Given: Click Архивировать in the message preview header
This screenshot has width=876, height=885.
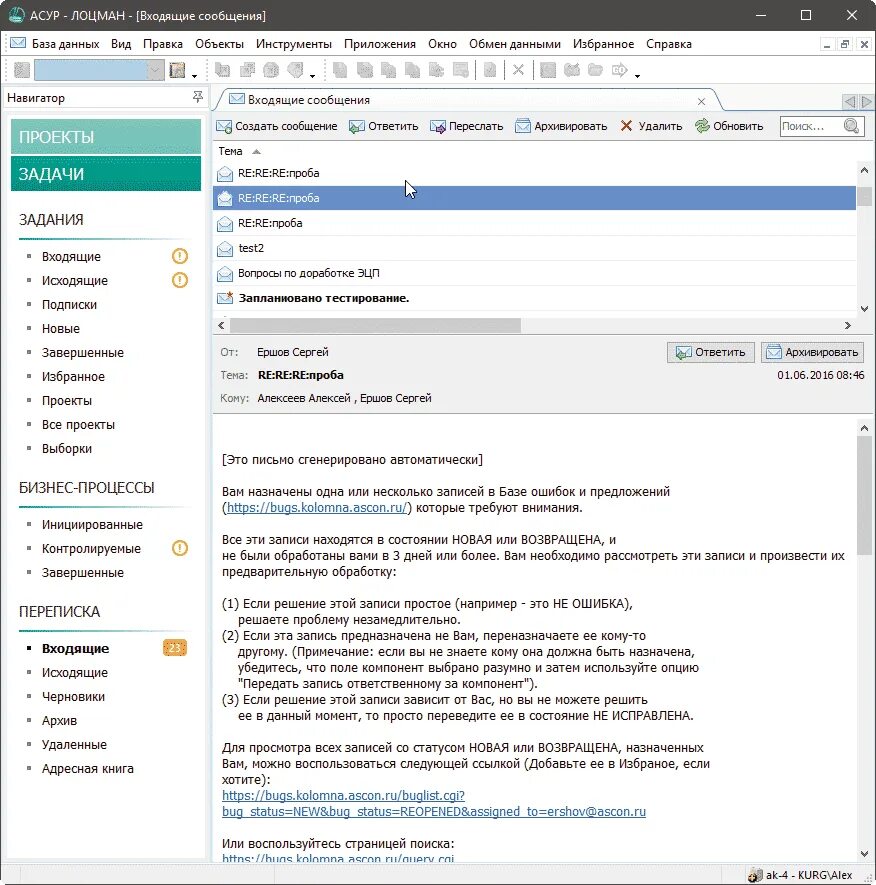Looking at the screenshot, I should coord(812,352).
